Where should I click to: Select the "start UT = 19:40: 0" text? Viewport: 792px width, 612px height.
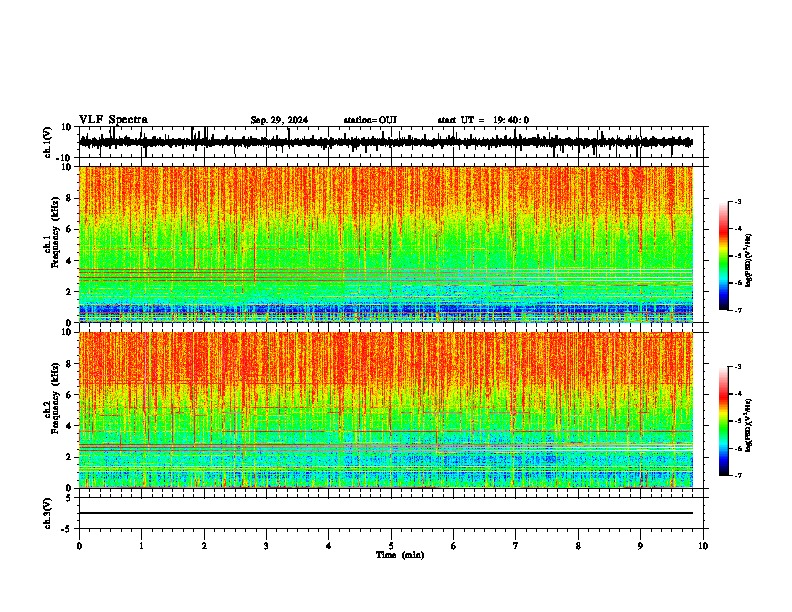point(483,120)
